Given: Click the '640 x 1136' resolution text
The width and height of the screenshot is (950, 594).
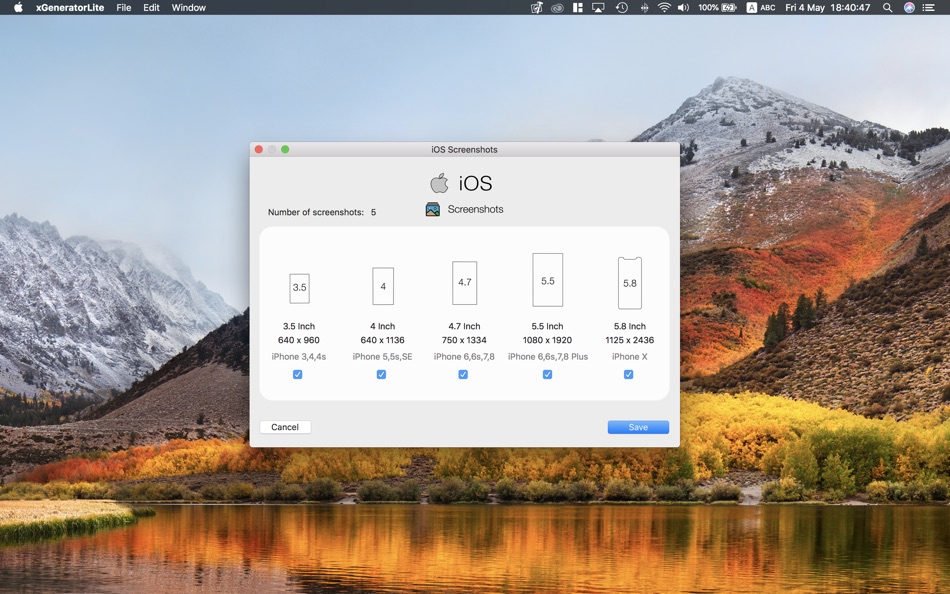Looking at the screenshot, I should coord(382,340).
